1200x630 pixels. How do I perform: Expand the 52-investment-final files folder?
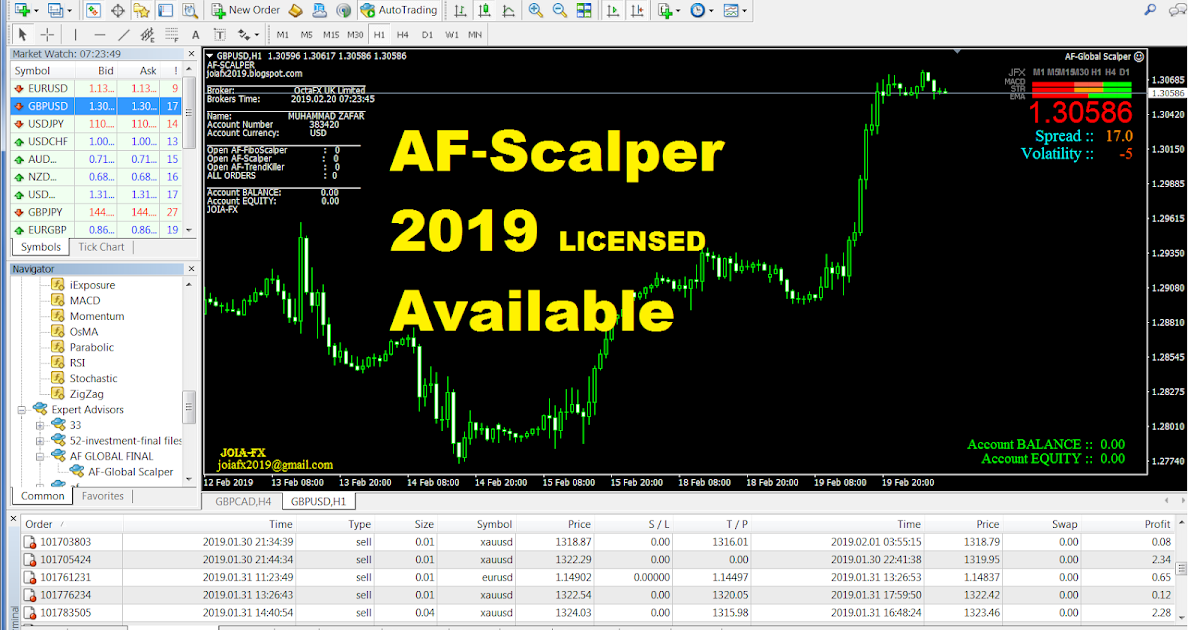click(x=40, y=441)
